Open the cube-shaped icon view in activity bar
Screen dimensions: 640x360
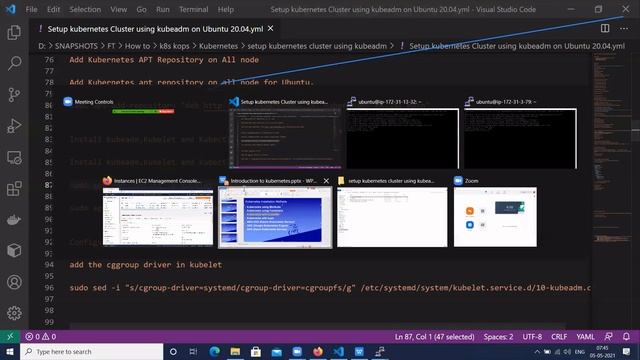click(x=14, y=251)
